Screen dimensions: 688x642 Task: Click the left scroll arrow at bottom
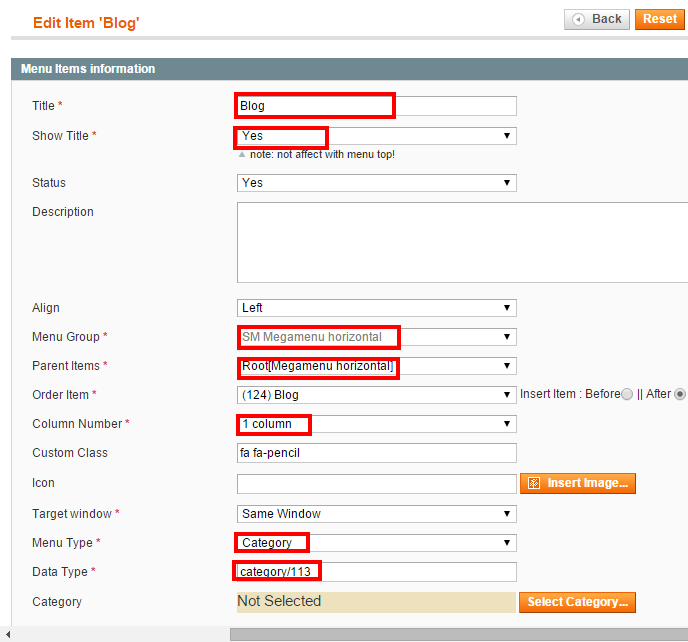pyautogui.click(x=7, y=634)
